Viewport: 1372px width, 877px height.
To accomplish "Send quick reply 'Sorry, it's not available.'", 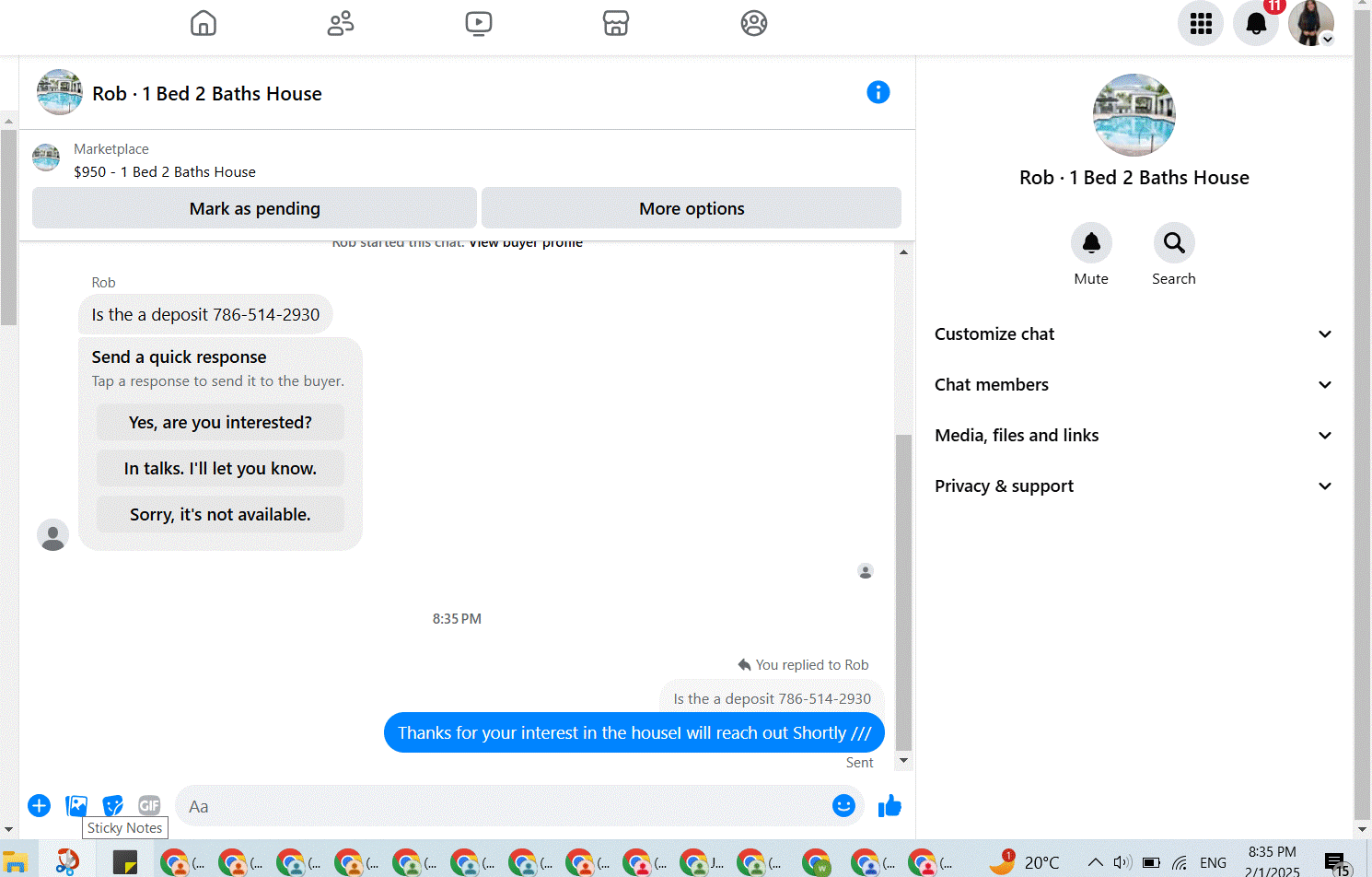I will pyautogui.click(x=220, y=515).
